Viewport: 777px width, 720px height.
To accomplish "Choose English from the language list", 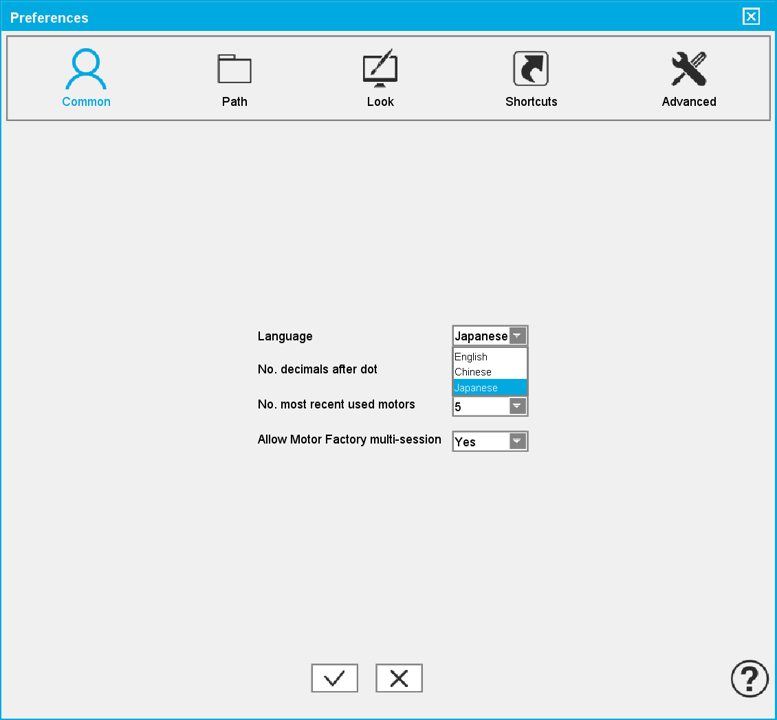I will 472,357.
